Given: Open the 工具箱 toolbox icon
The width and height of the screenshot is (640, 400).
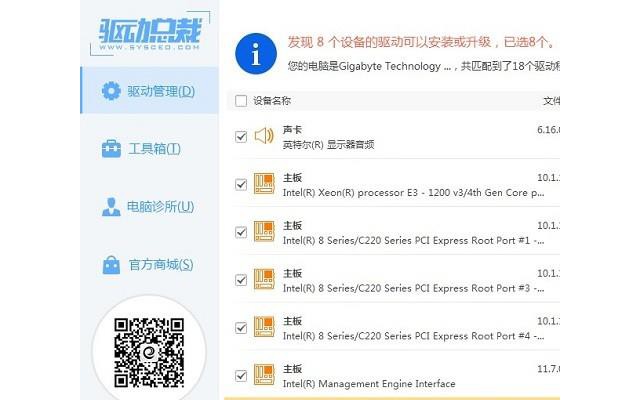Looking at the screenshot, I should 111,149.
